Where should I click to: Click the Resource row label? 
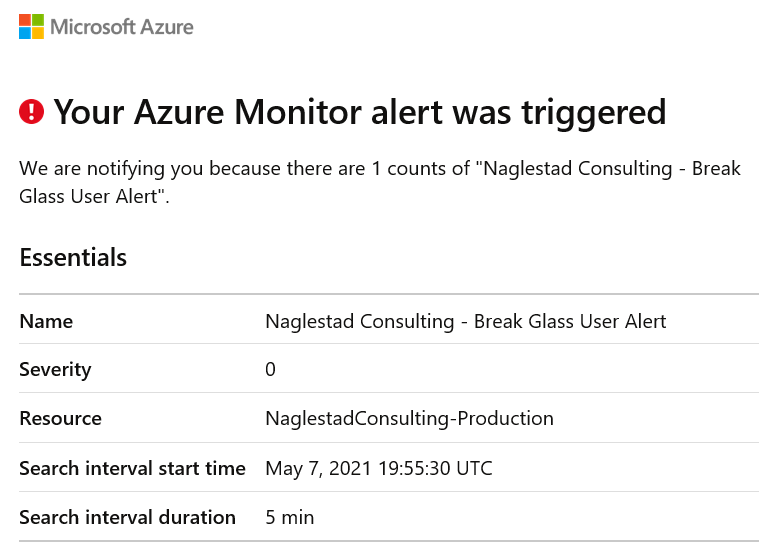(60, 418)
